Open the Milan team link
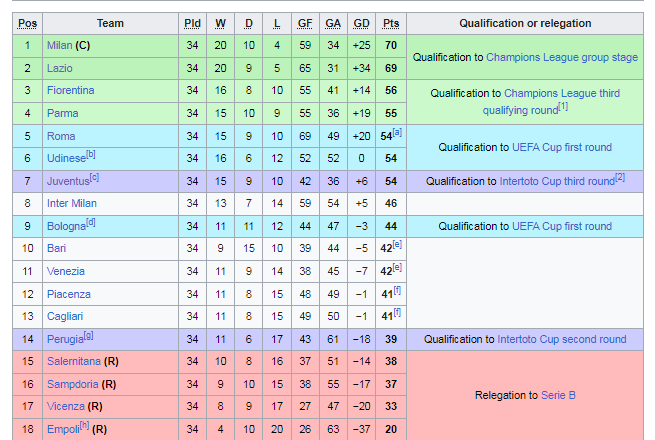Image resolution: width=655 pixels, height=440 pixels. [x=59, y=45]
